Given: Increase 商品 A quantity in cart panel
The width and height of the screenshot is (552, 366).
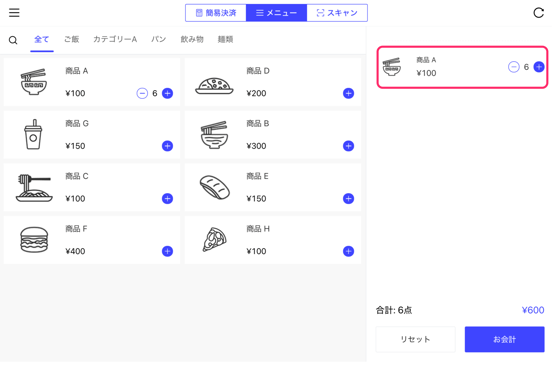Looking at the screenshot, I should click(x=539, y=67).
